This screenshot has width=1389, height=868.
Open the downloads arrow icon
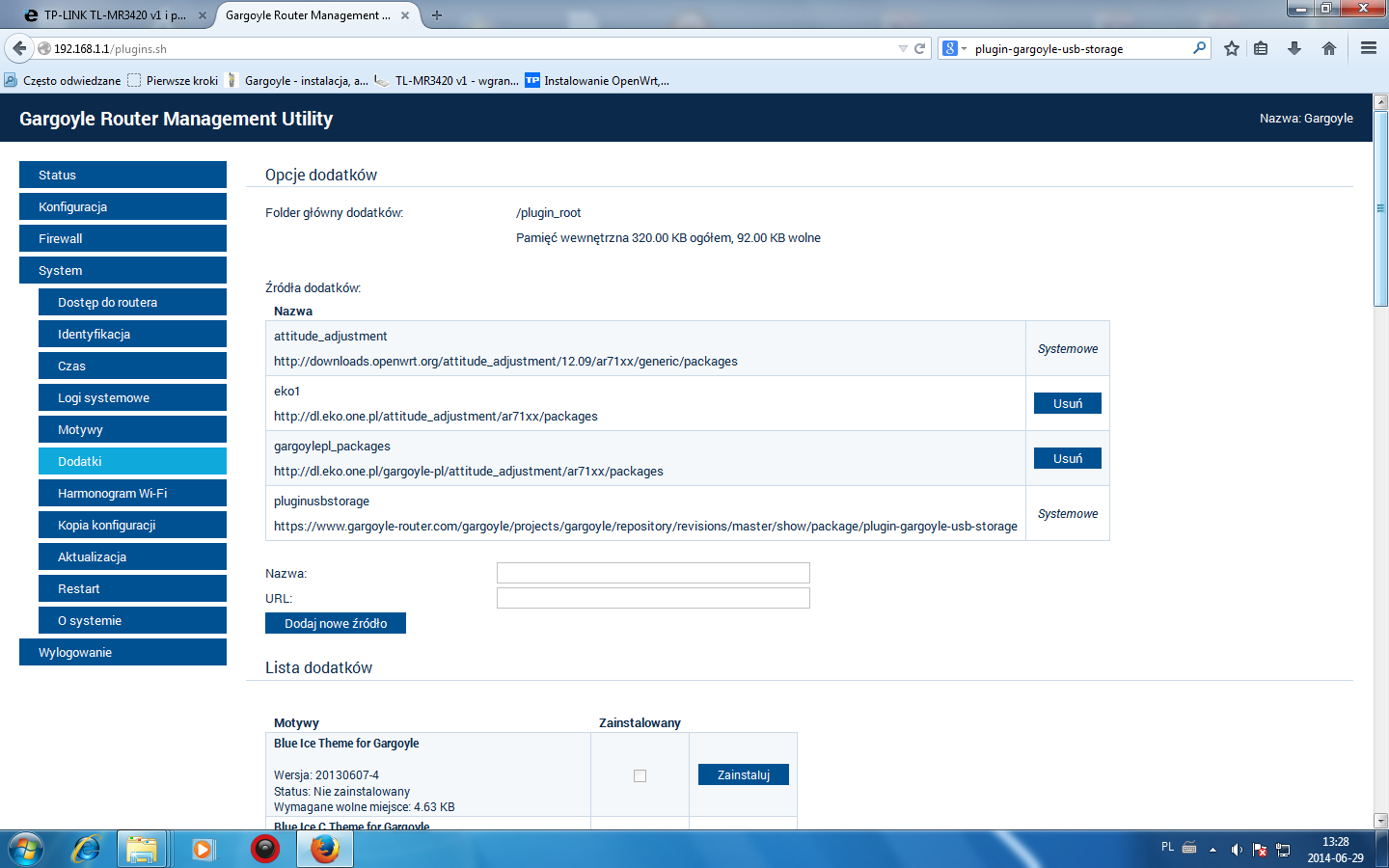point(1294,48)
